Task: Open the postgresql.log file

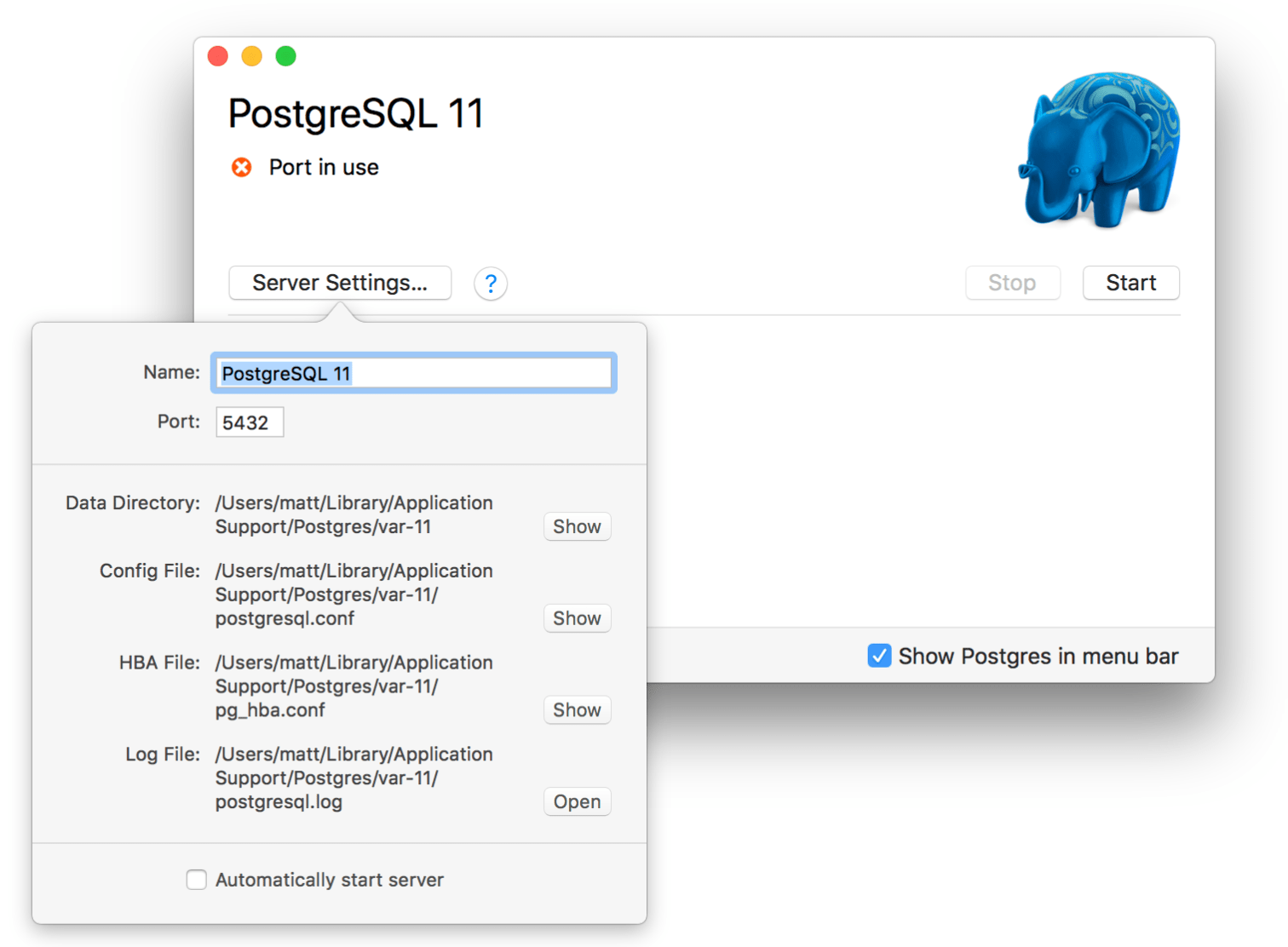Action: [577, 801]
